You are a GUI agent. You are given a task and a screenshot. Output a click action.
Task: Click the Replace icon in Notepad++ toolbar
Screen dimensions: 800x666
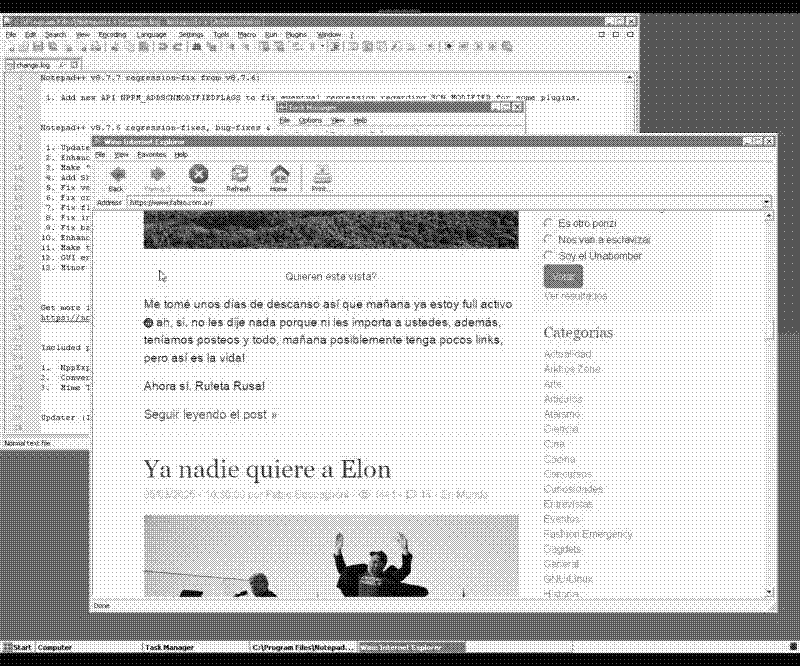coord(212,47)
